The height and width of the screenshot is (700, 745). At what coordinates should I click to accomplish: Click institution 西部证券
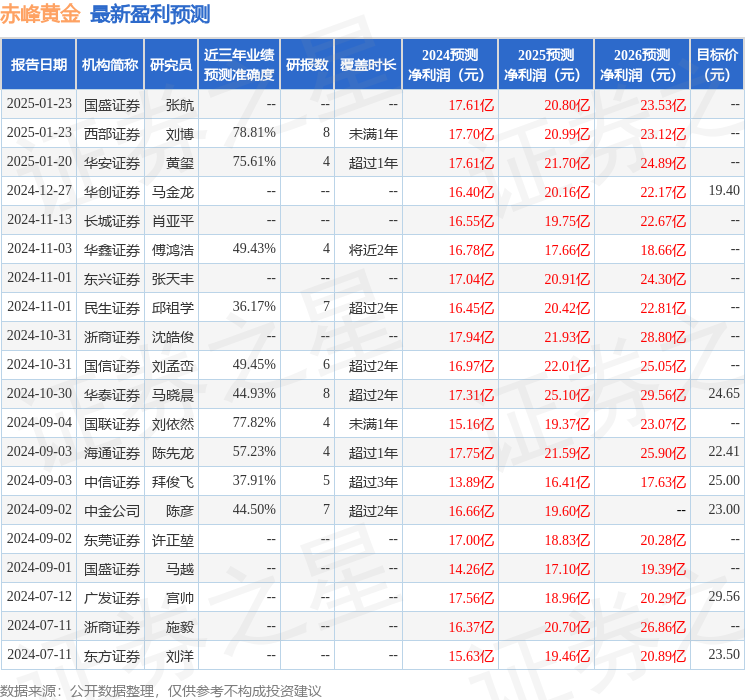pyautogui.click(x=112, y=134)
